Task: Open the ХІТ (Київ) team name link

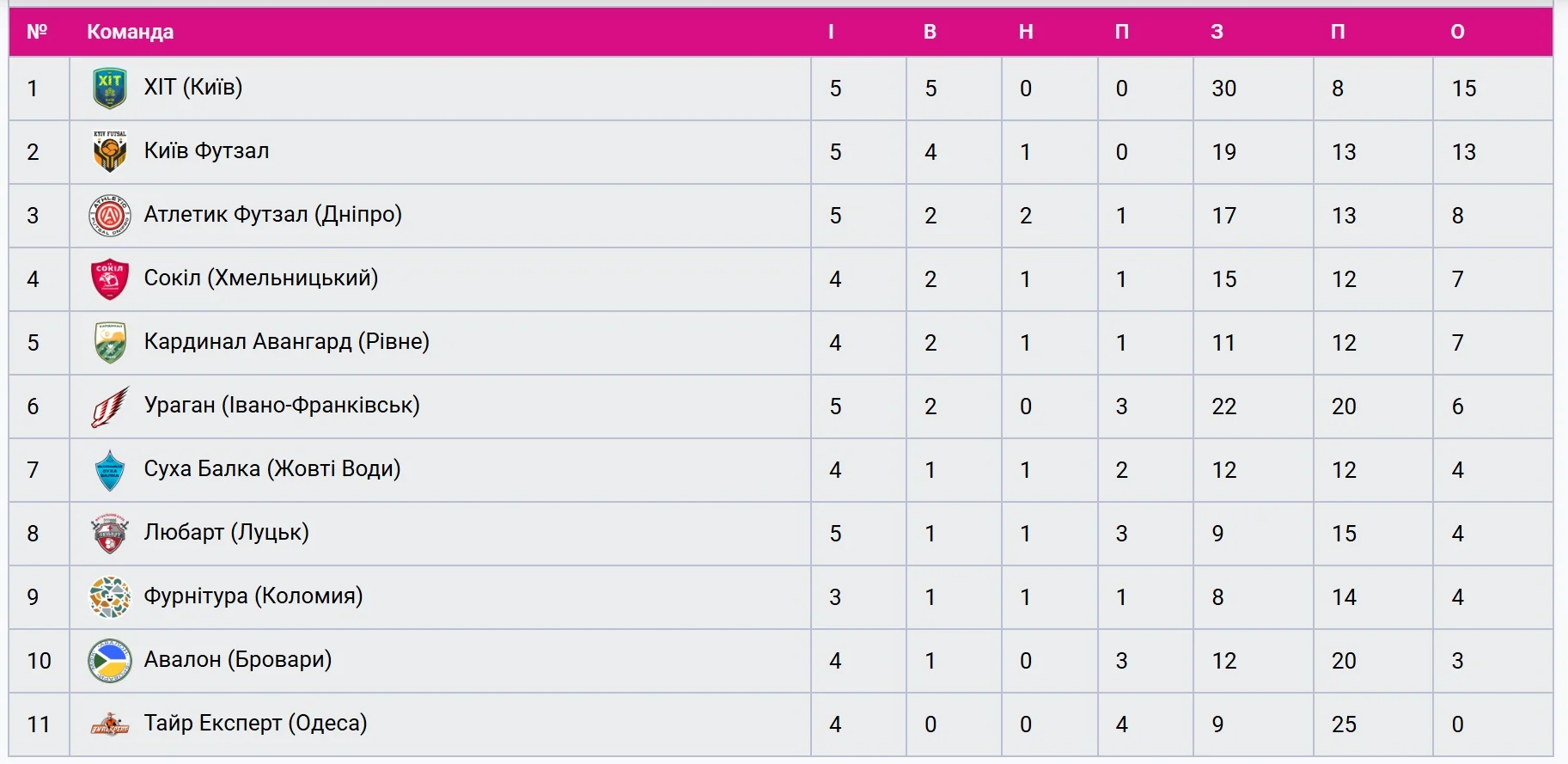Action: (x=193, y=88)
